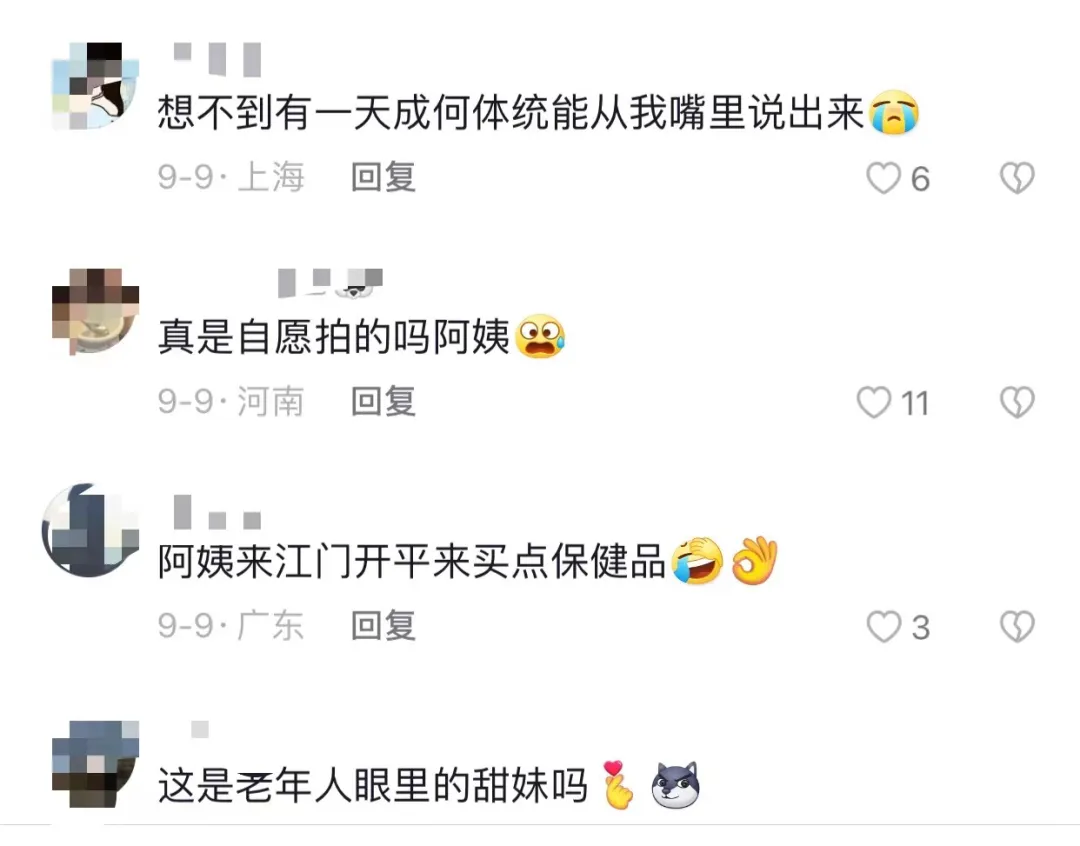The height and width of the screenshot is (846, 1080).
Task: Tap 回复 under the Shanghai comment
Action: [383, 178]
